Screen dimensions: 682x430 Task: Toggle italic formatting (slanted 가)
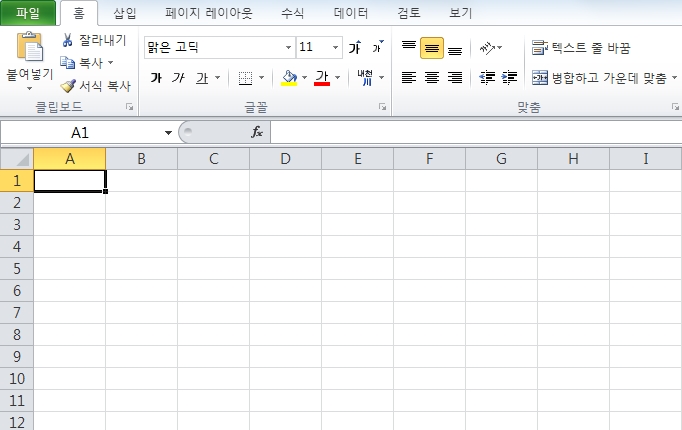coord(178,78)
